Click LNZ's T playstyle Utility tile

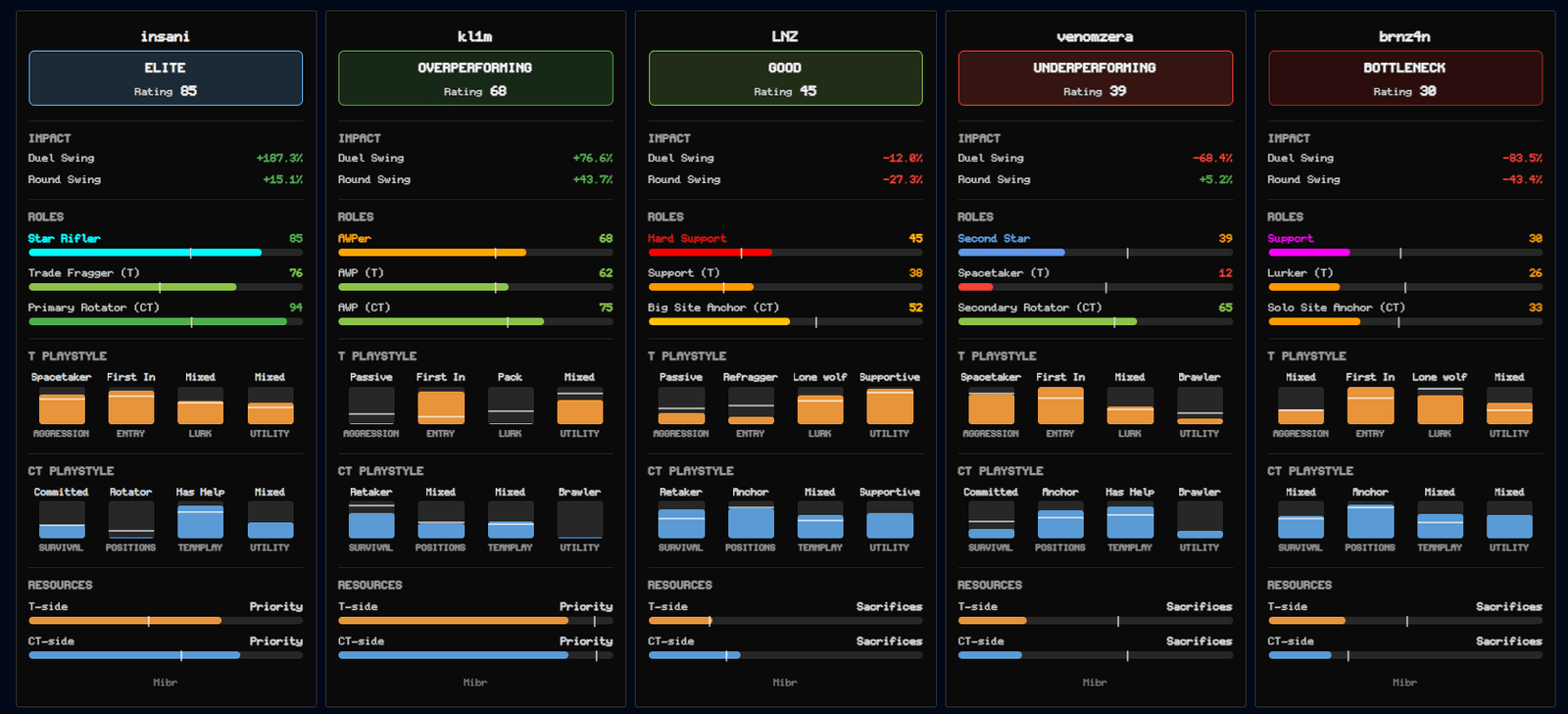(890, 406)
